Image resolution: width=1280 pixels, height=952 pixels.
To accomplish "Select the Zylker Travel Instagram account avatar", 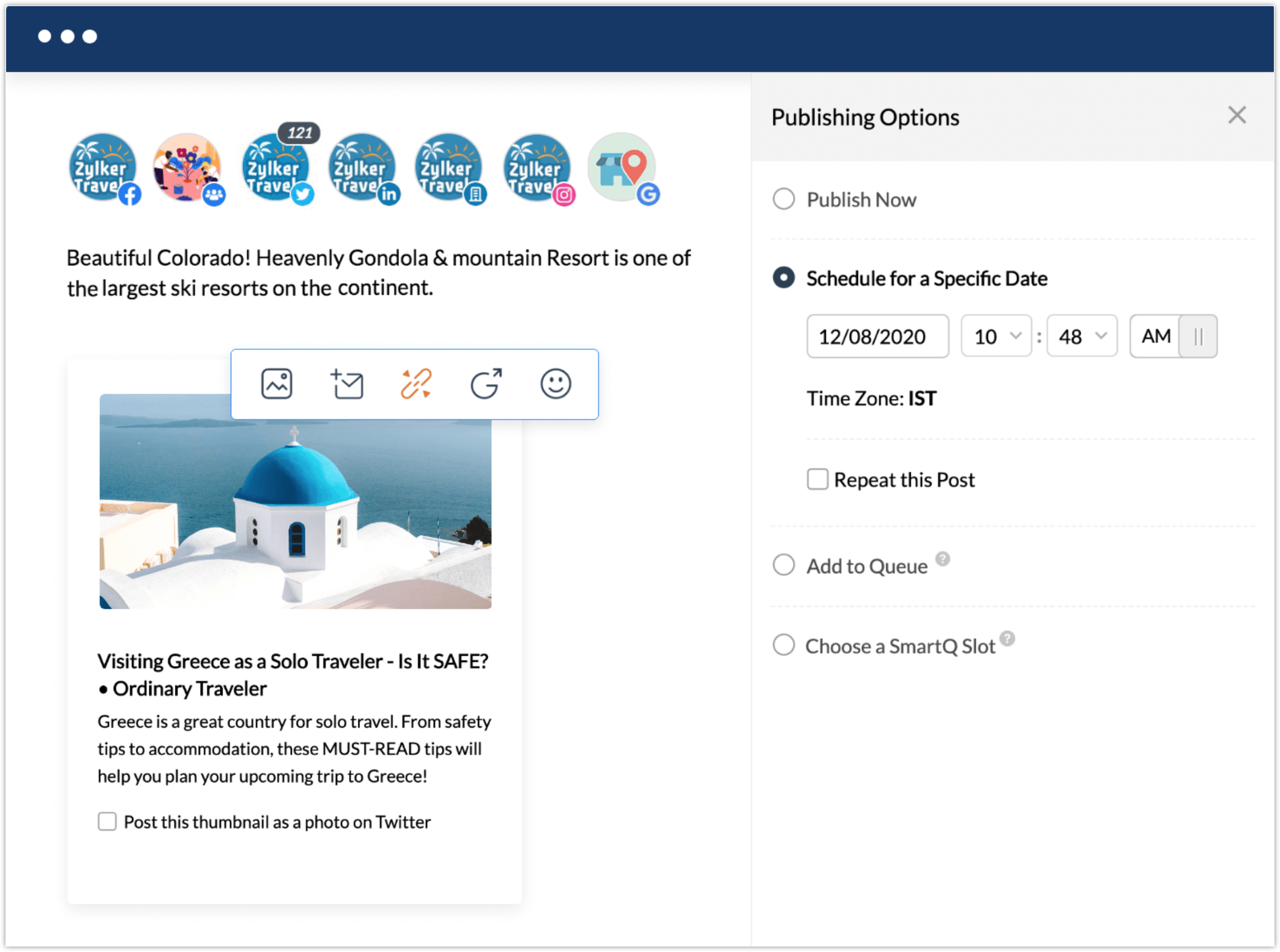I will [x=537, y=167].
